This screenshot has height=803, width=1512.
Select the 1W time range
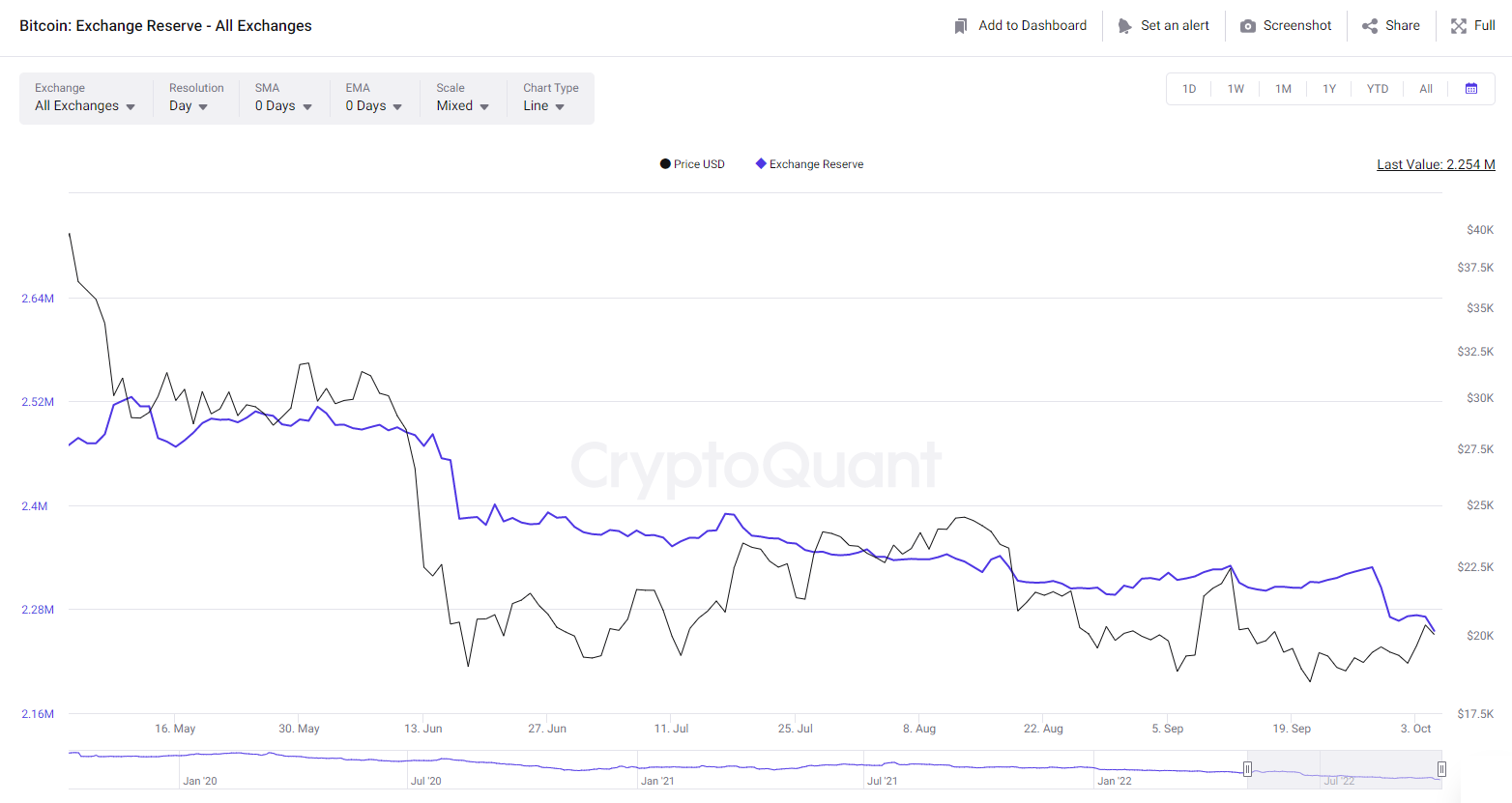1236,89
